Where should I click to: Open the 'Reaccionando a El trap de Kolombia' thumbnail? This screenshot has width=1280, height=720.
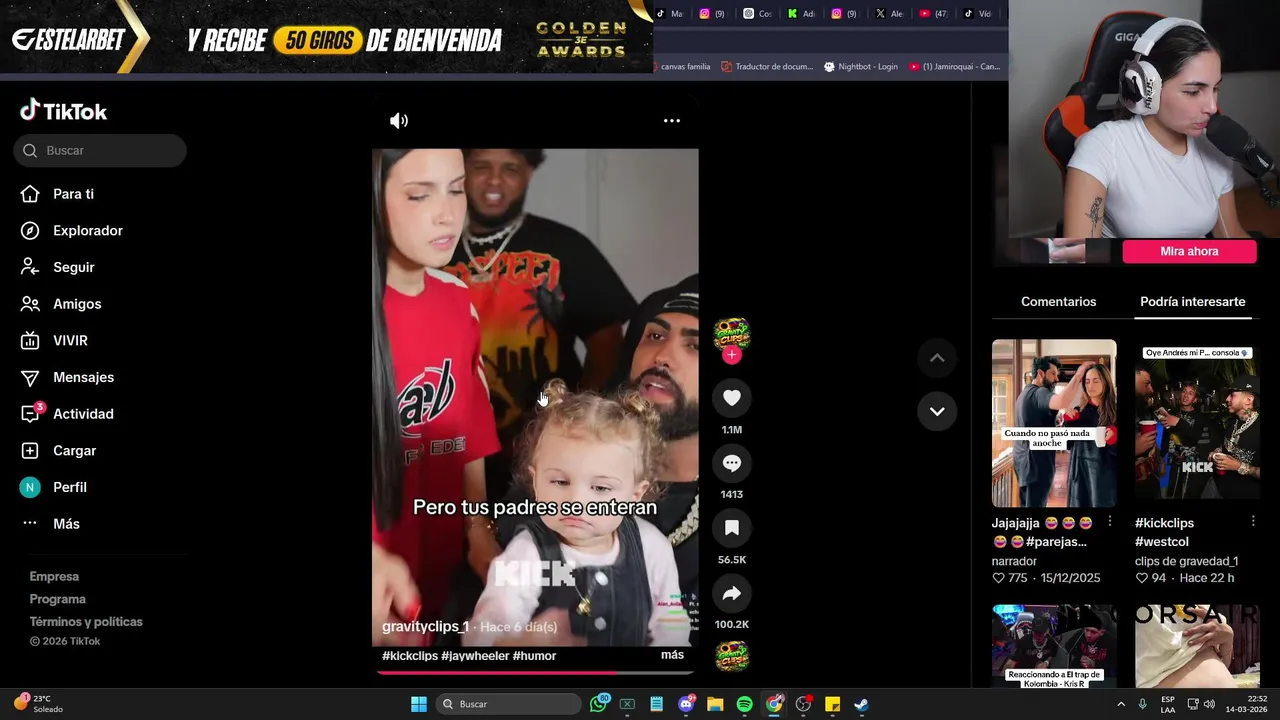[1054, 646]
